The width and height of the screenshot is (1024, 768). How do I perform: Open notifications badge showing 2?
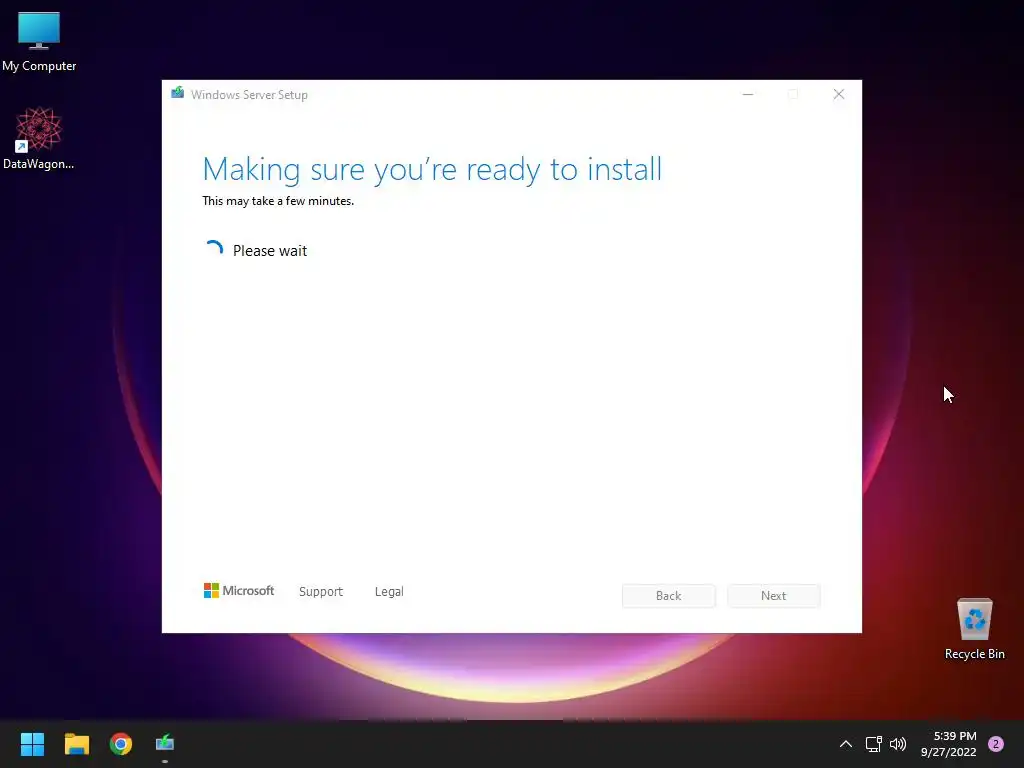tap(996, 744)
